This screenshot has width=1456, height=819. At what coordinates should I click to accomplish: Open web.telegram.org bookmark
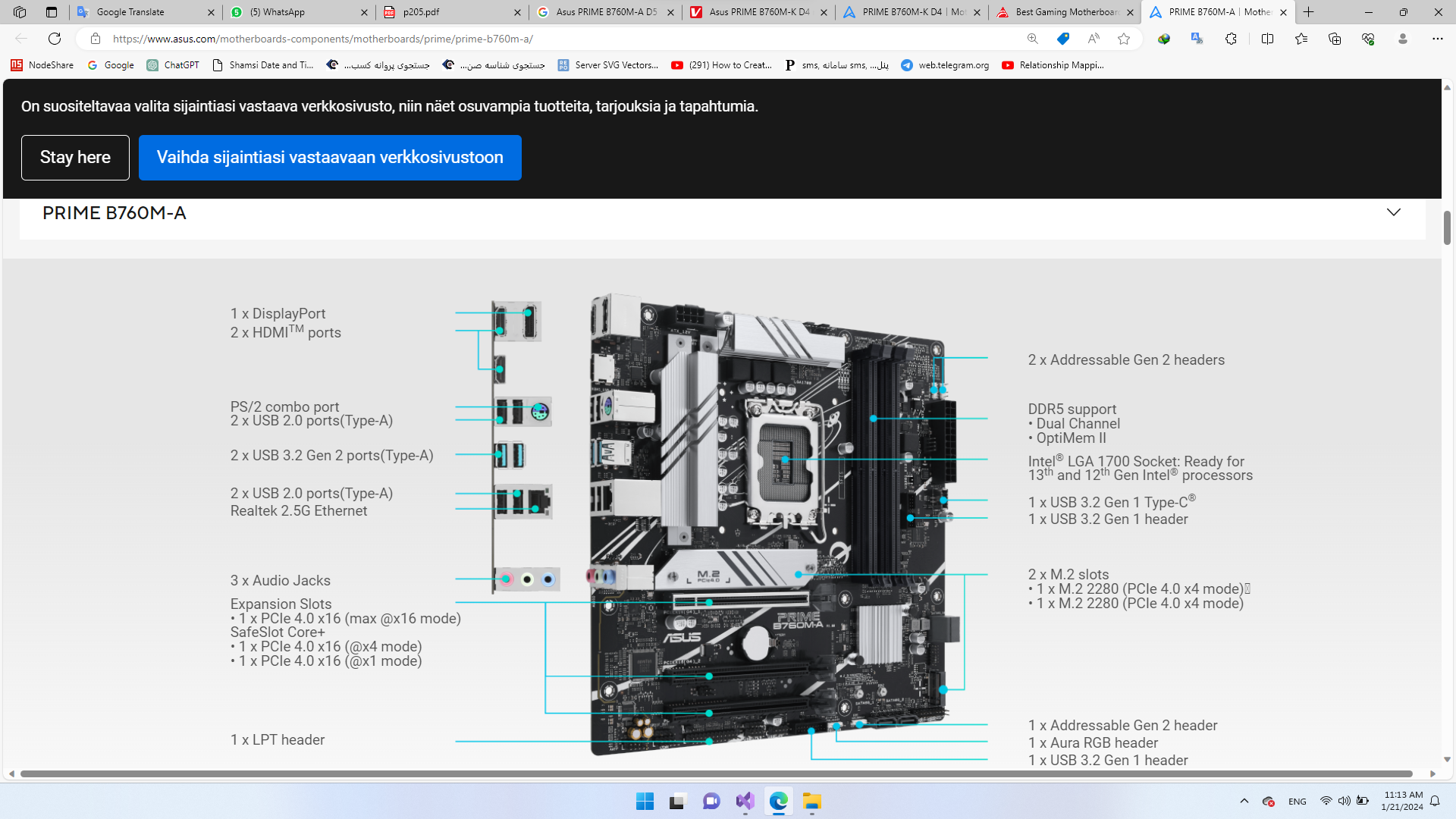(x=945, y=65)
